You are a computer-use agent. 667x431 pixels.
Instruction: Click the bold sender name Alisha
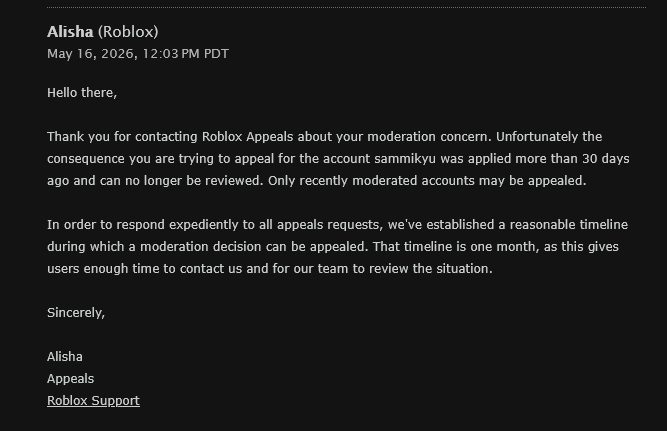coord(70,32)
